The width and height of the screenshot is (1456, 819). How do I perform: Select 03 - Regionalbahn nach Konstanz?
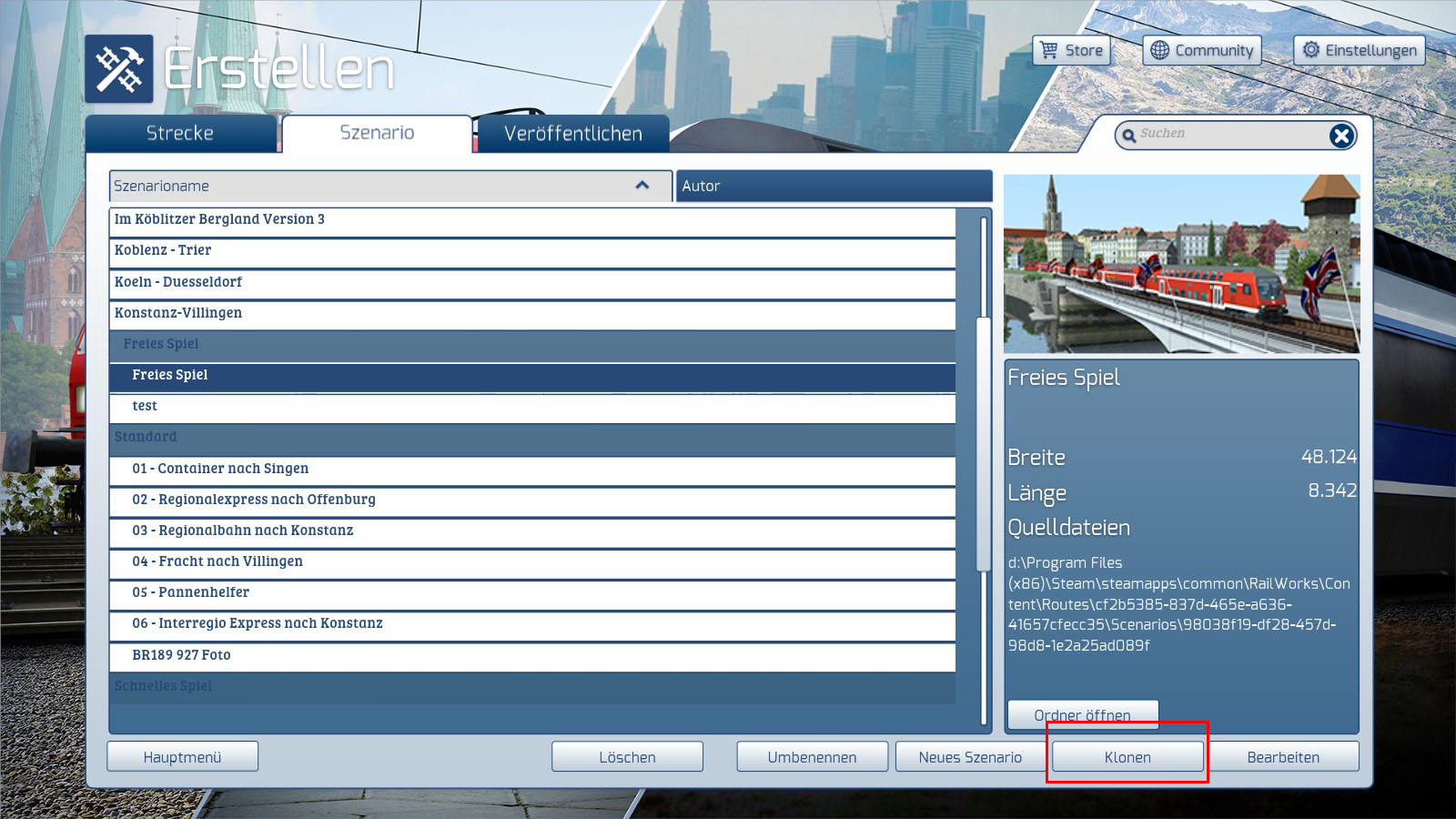click(x=532, y=531)
